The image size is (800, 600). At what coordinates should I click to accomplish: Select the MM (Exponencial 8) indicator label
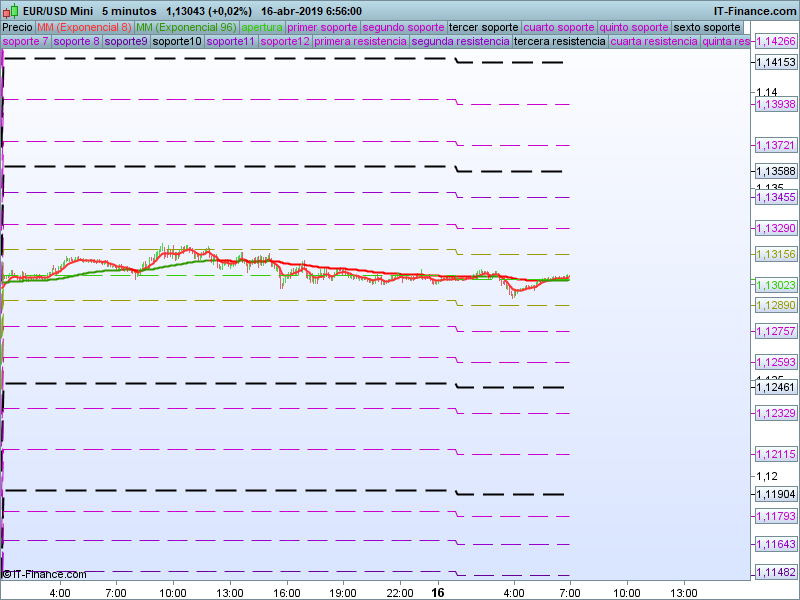click(x=83, y=27)
